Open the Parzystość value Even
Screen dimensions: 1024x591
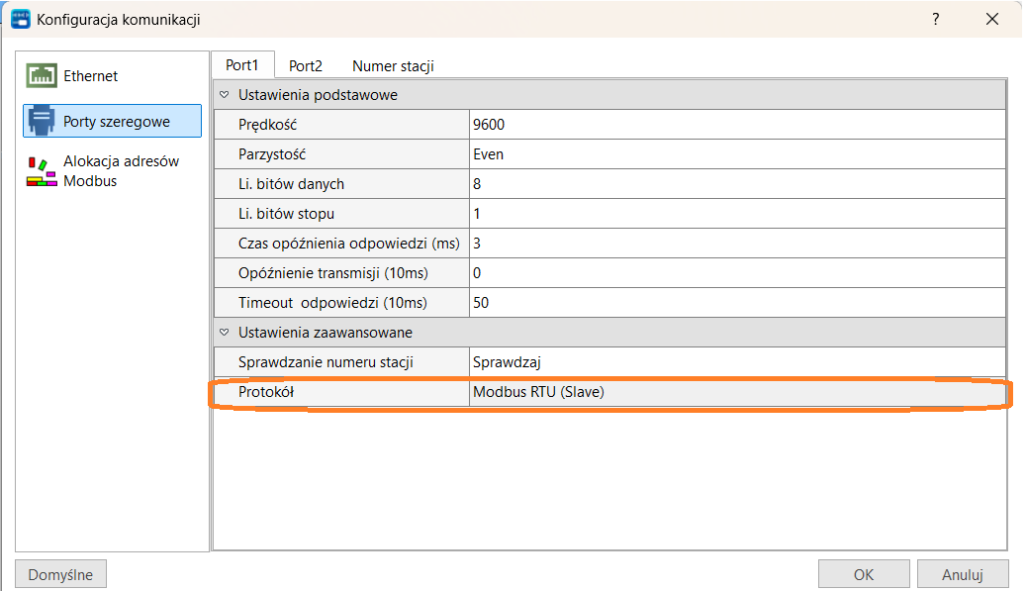[737, 154]
